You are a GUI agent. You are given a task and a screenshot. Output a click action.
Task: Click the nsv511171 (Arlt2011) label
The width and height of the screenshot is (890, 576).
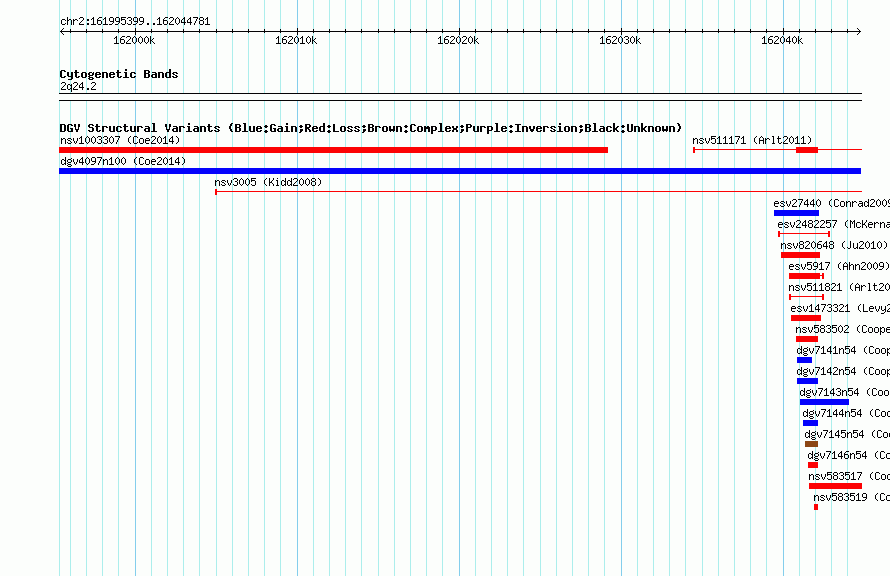click(x=752, y=140)
